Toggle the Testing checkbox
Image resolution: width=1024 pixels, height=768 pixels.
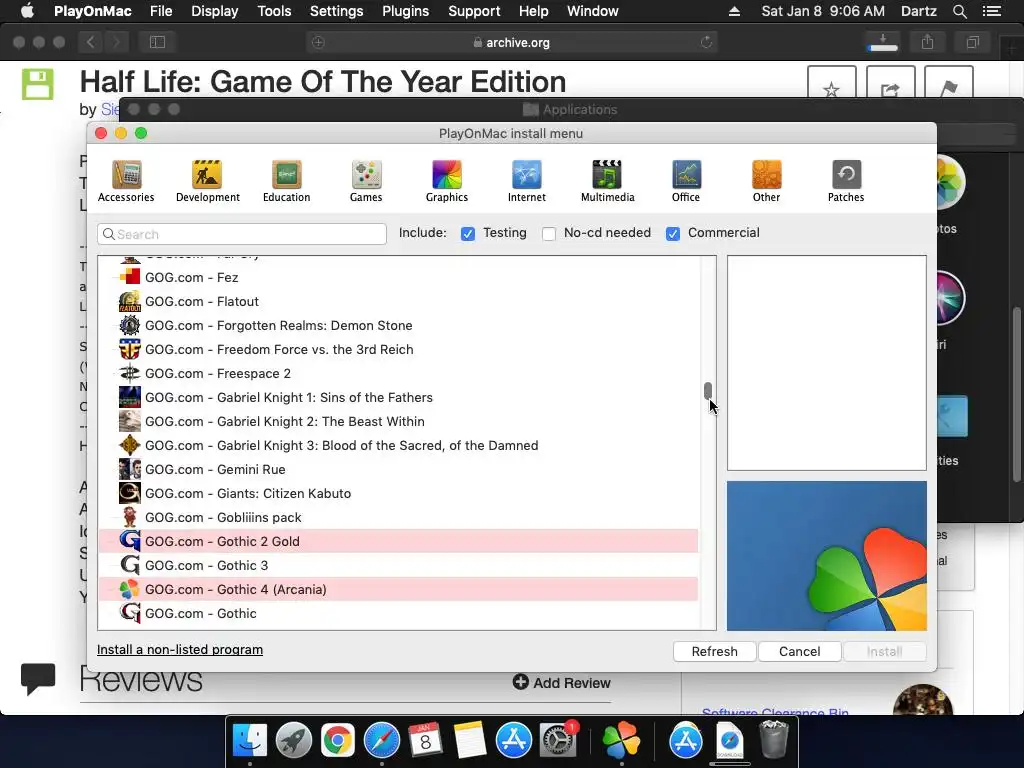[x=468, y=233]
